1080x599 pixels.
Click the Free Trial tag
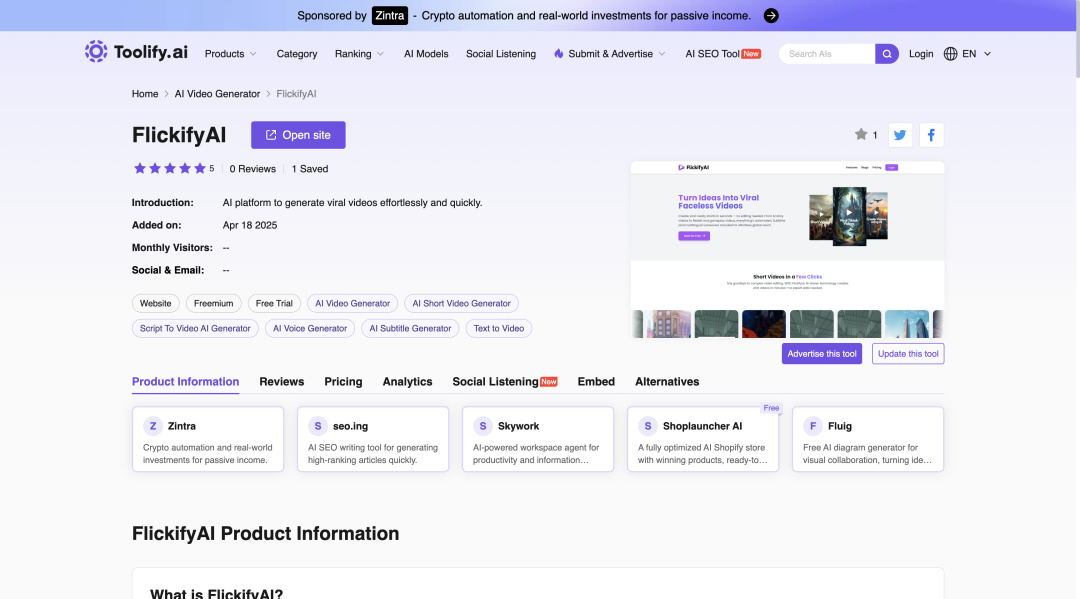point(274,304)
